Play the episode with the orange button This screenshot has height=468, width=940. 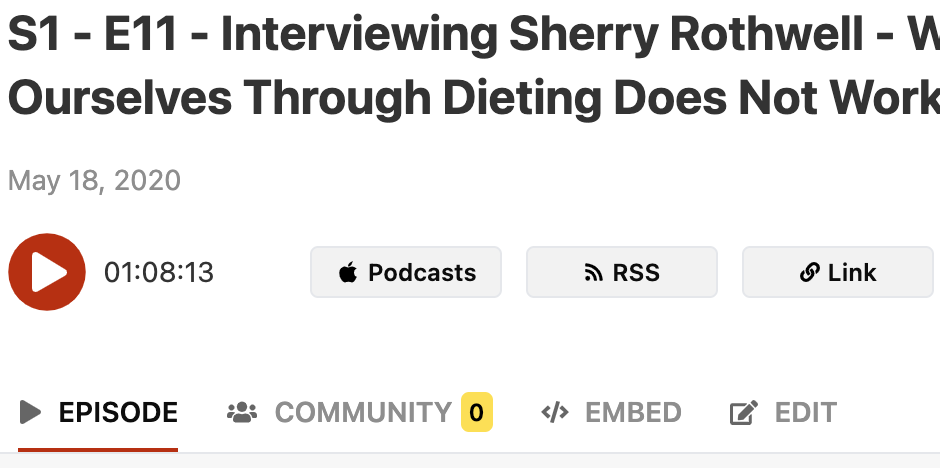[x=39, y=272]
